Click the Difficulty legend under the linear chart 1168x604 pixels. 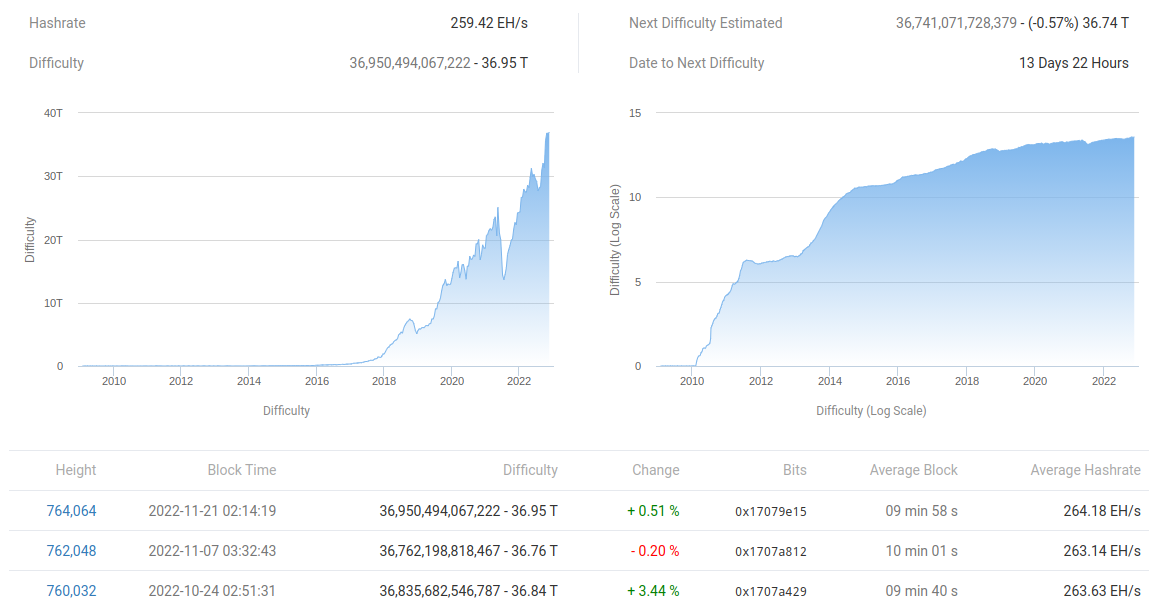[286, 410]
